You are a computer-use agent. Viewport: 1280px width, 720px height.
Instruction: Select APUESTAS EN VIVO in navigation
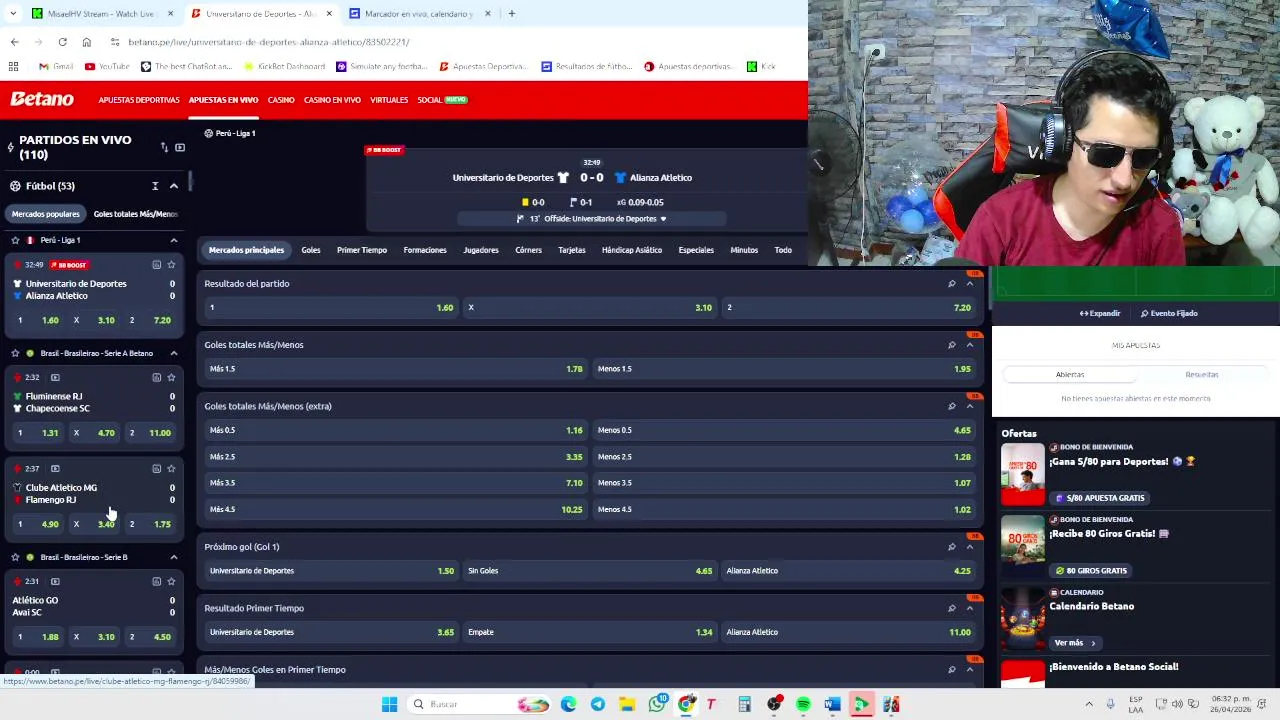tap(223, 100)
